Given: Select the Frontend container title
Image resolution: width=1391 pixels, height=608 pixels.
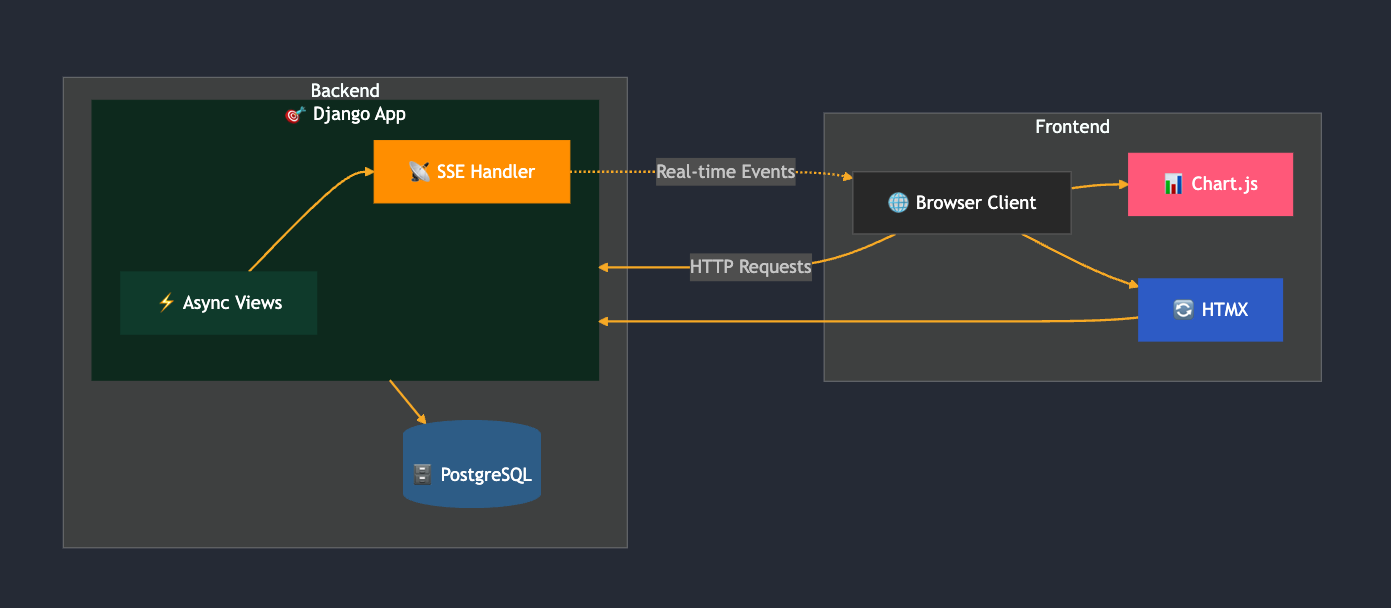Looking at the screenshot, I should (1072, 126).
